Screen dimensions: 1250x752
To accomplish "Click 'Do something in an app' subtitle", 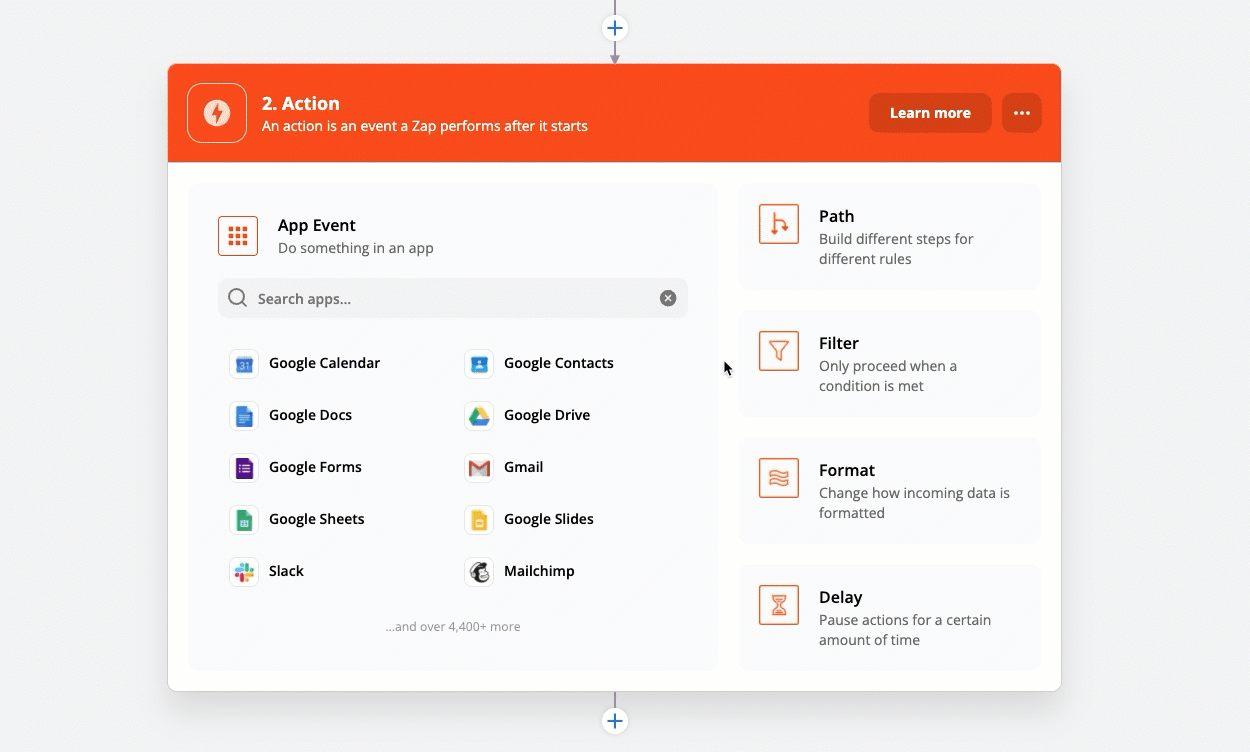I will pyautogui.click(x=356, y=248).
